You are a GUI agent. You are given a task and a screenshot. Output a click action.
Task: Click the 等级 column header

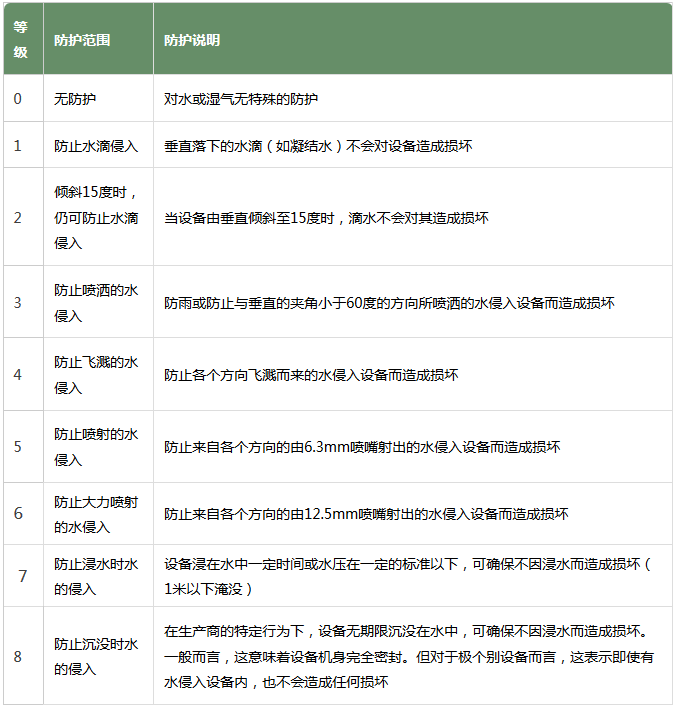[x=21, y=40]
